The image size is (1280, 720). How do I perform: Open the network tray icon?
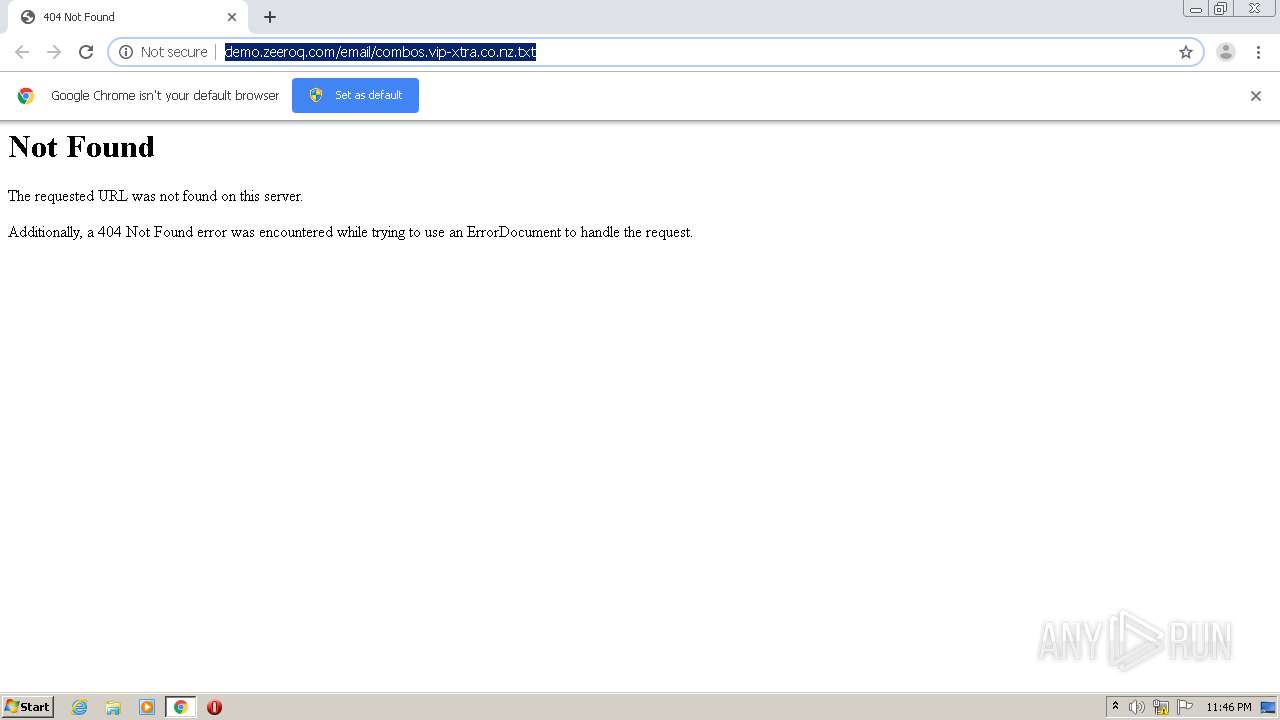(1161, 707)
